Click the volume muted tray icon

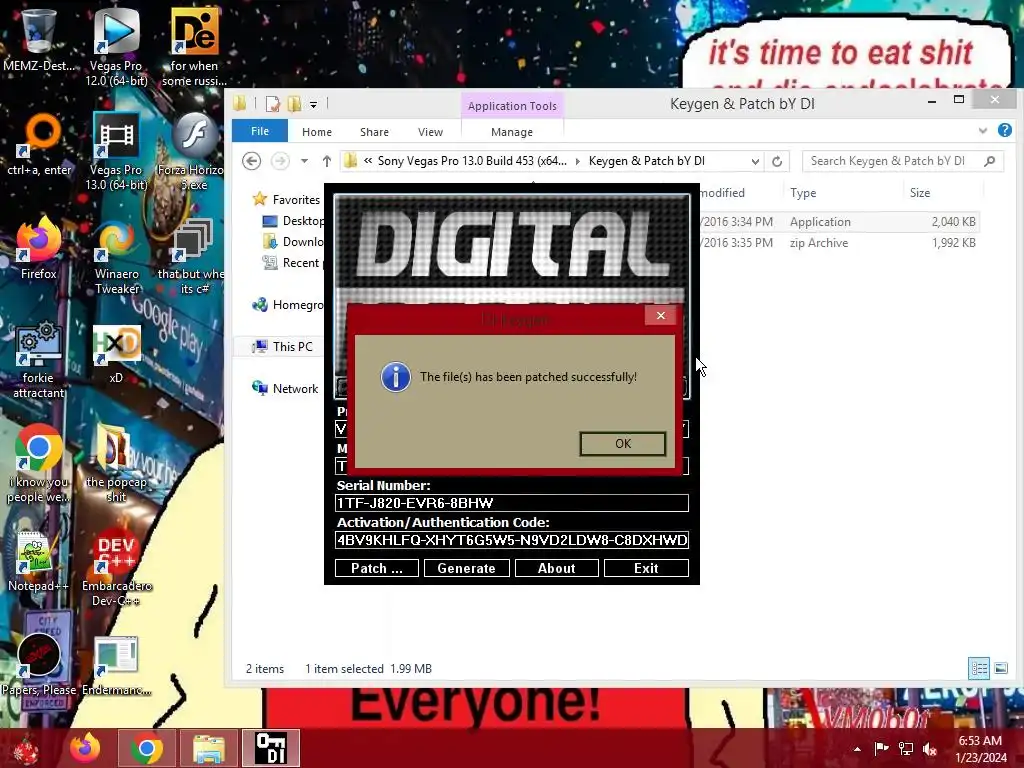point(930,748)
